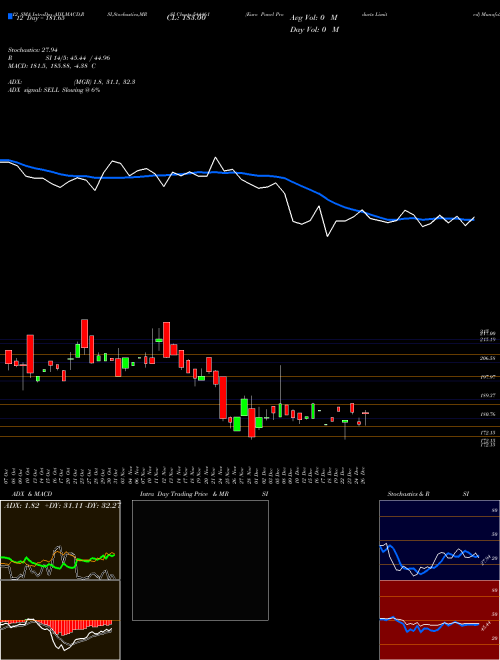Click the empty Intra Day trading chart box

(200, 560)
